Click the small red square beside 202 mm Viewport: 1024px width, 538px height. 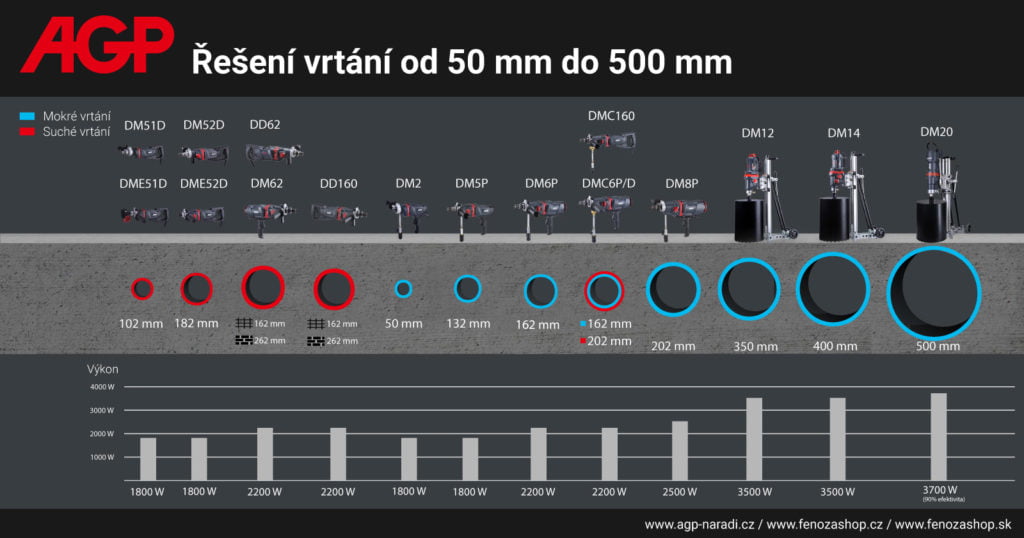click(583, 341)
